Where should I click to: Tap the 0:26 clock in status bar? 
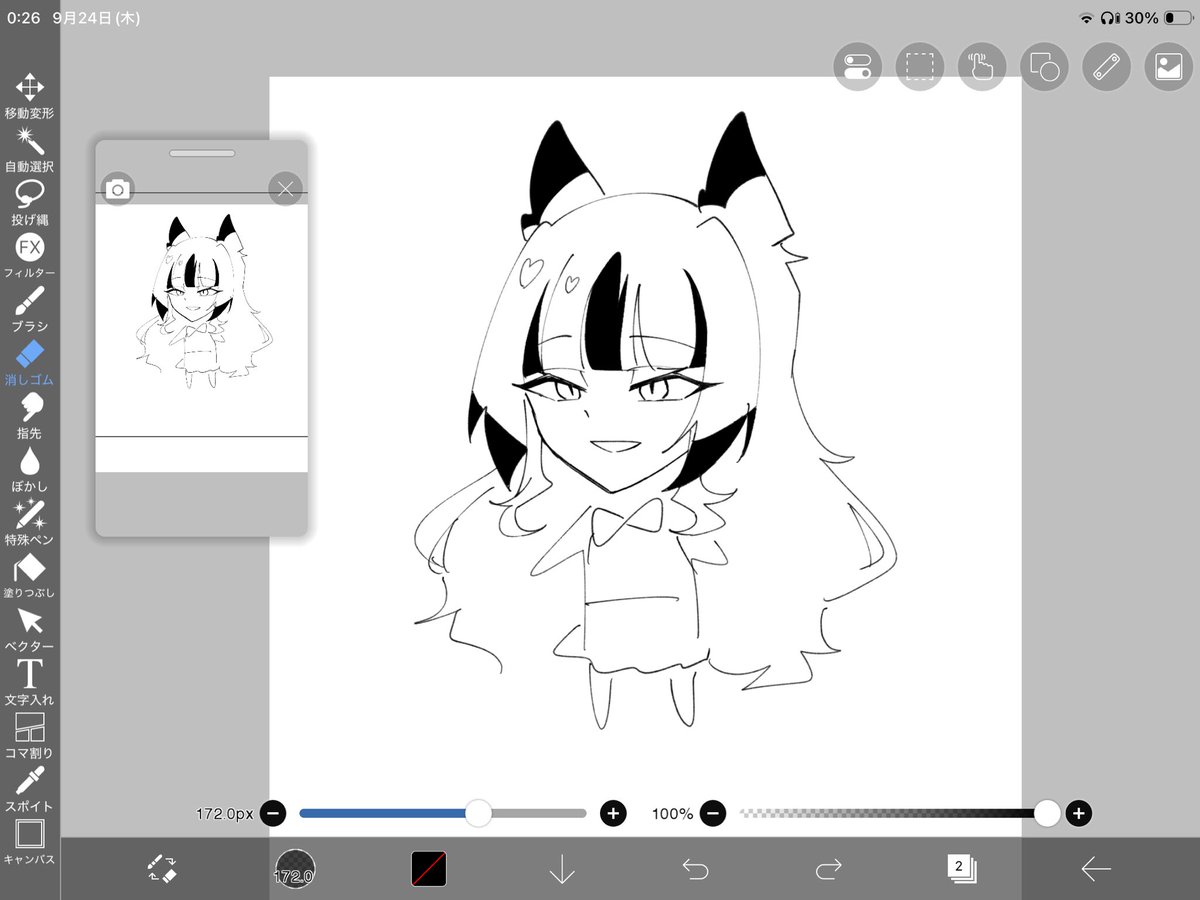pos(23,18)
